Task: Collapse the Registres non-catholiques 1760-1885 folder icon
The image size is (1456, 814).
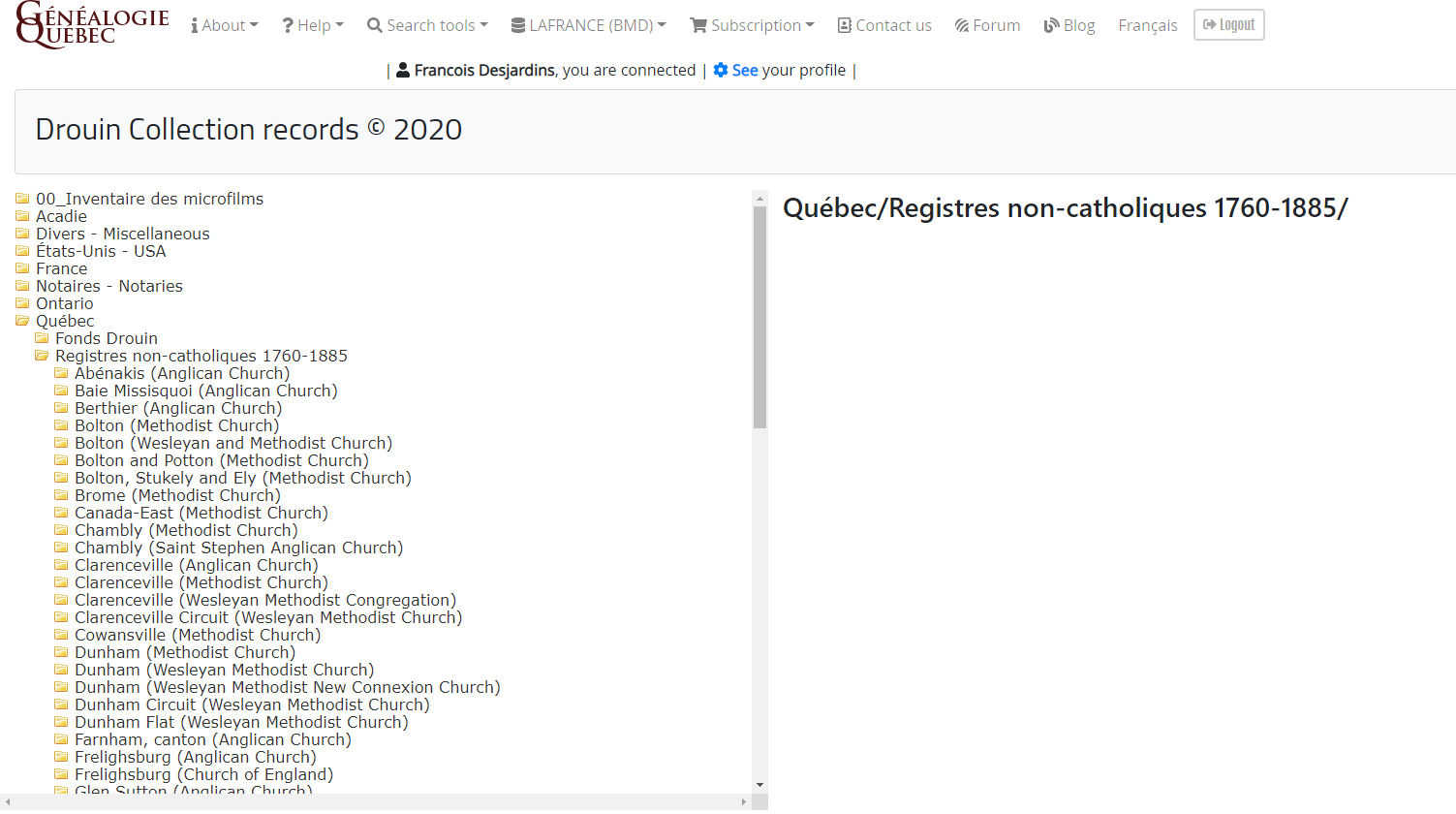Action: click(42, 356)
